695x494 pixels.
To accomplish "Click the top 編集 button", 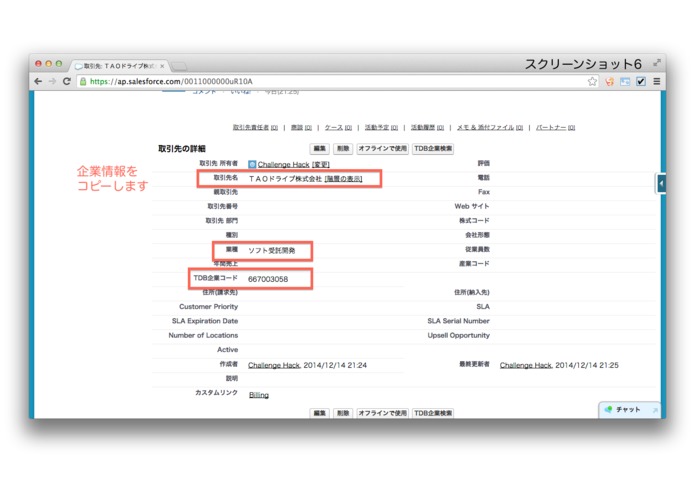I will pos(319,148).
